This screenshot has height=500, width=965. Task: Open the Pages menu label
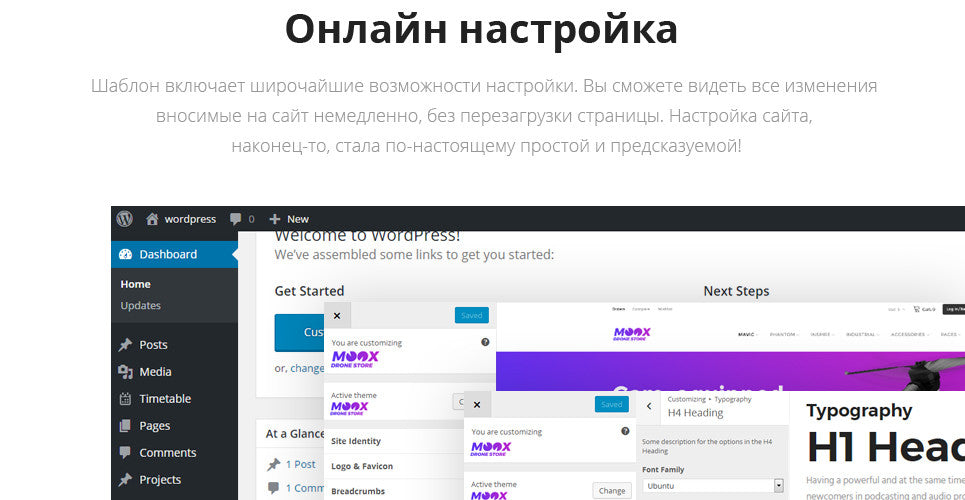[x=154, y=425]
